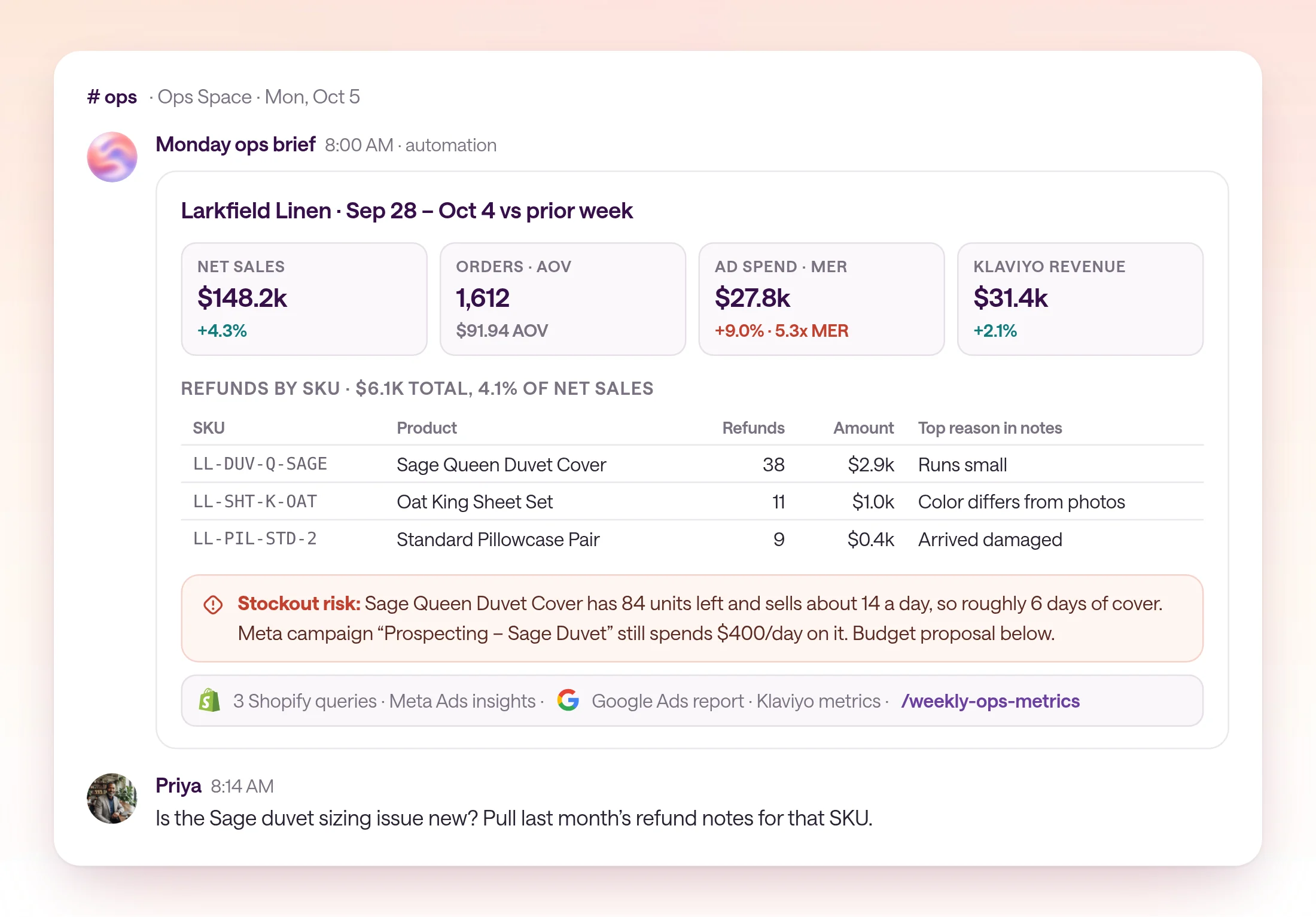
Task: Click the Google Ads report source text
Action: click(x=668, y=700)
